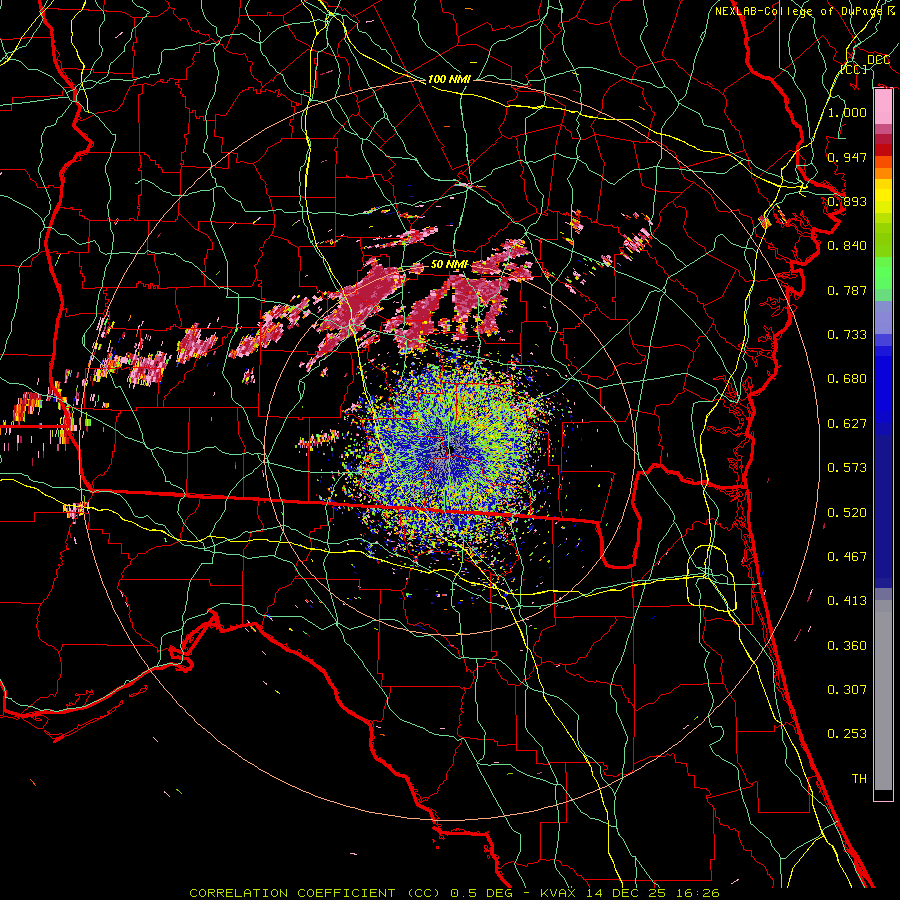Select the 0.467 legend value

pyautogui.click(x=847, y=556)
